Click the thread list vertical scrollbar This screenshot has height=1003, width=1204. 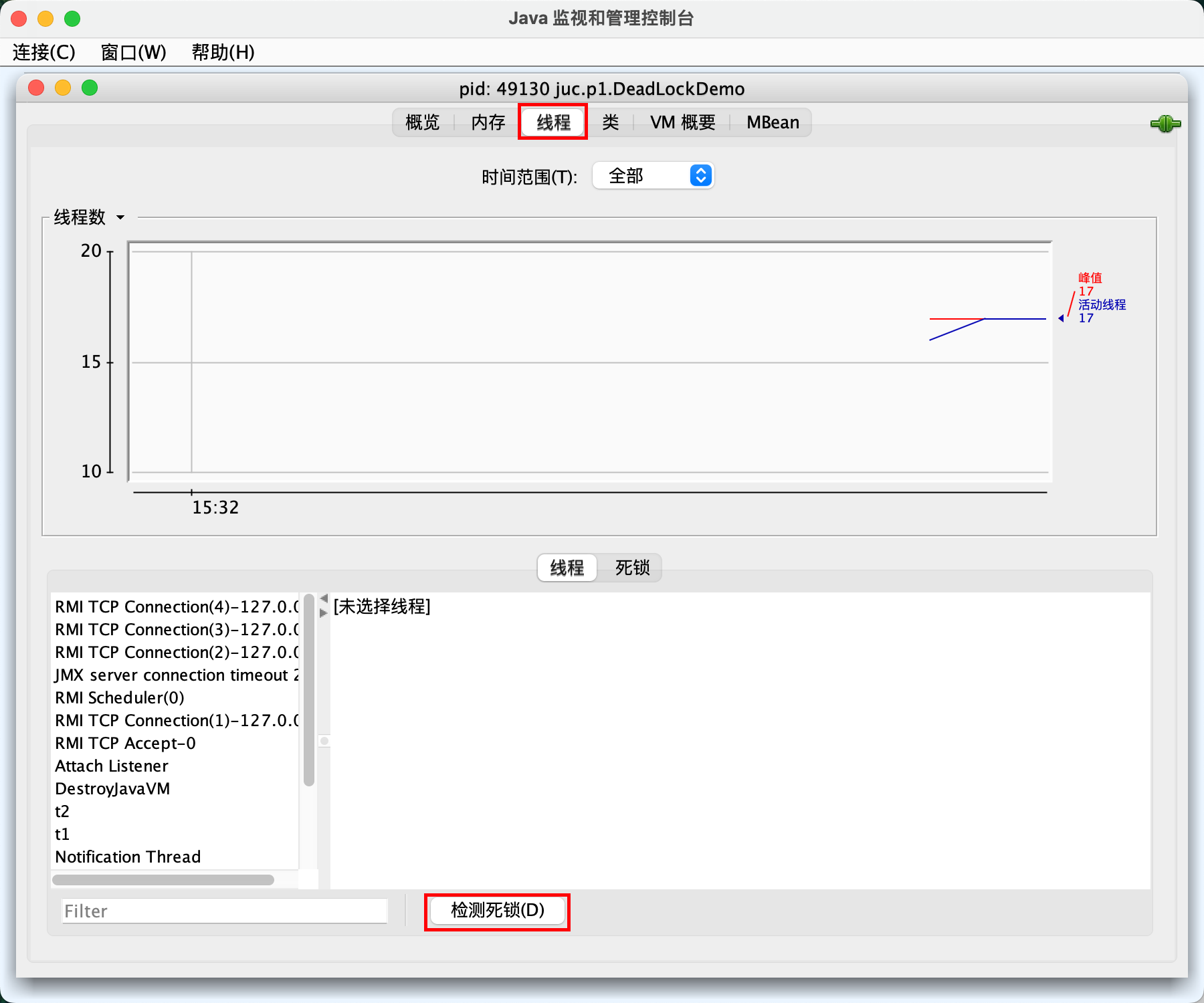pos(308,690)
